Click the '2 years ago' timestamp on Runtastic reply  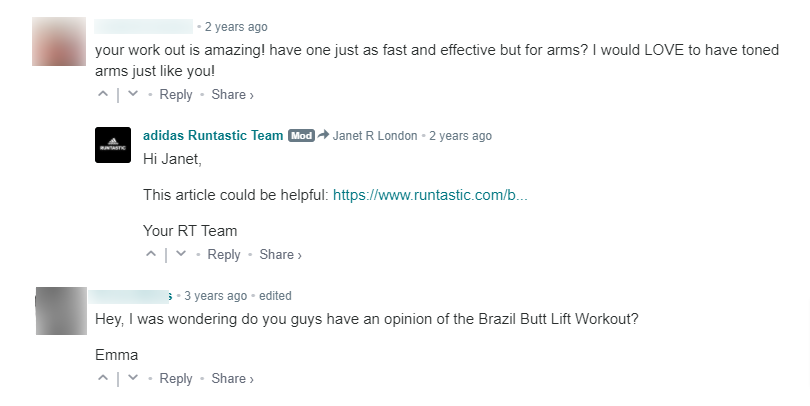(460, 136)
